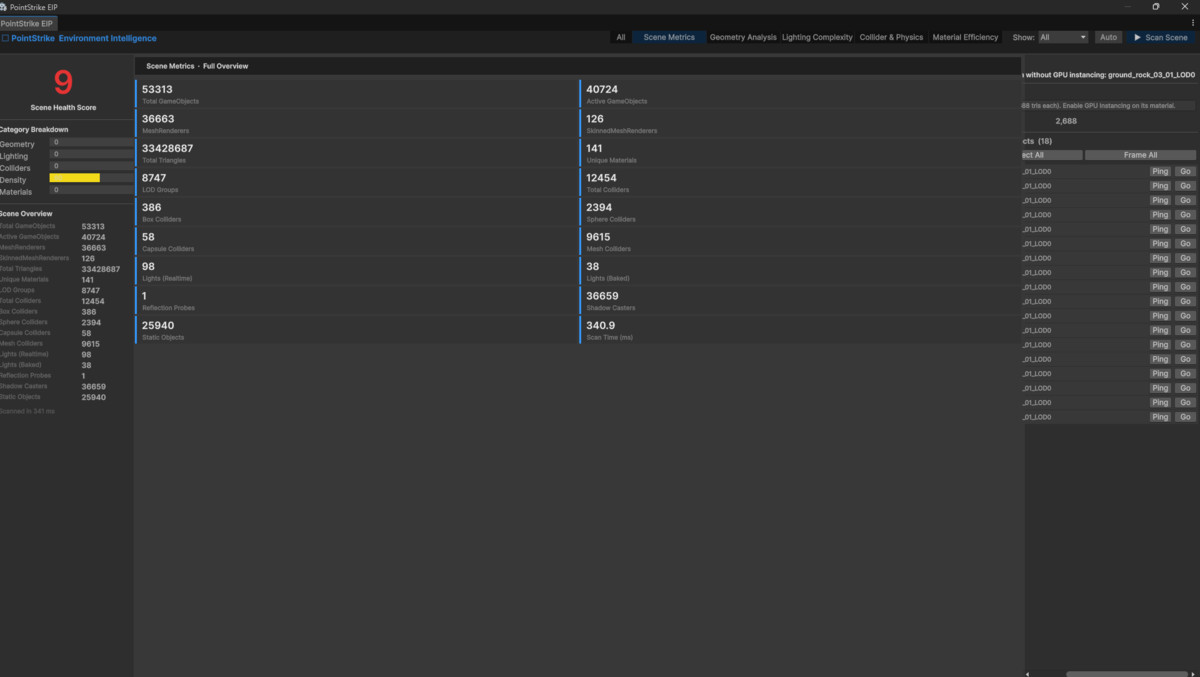Viewport: 1200px width, 677px height.
Task: Maximize the PointStrike EIP window
Action: [1156, 7]
